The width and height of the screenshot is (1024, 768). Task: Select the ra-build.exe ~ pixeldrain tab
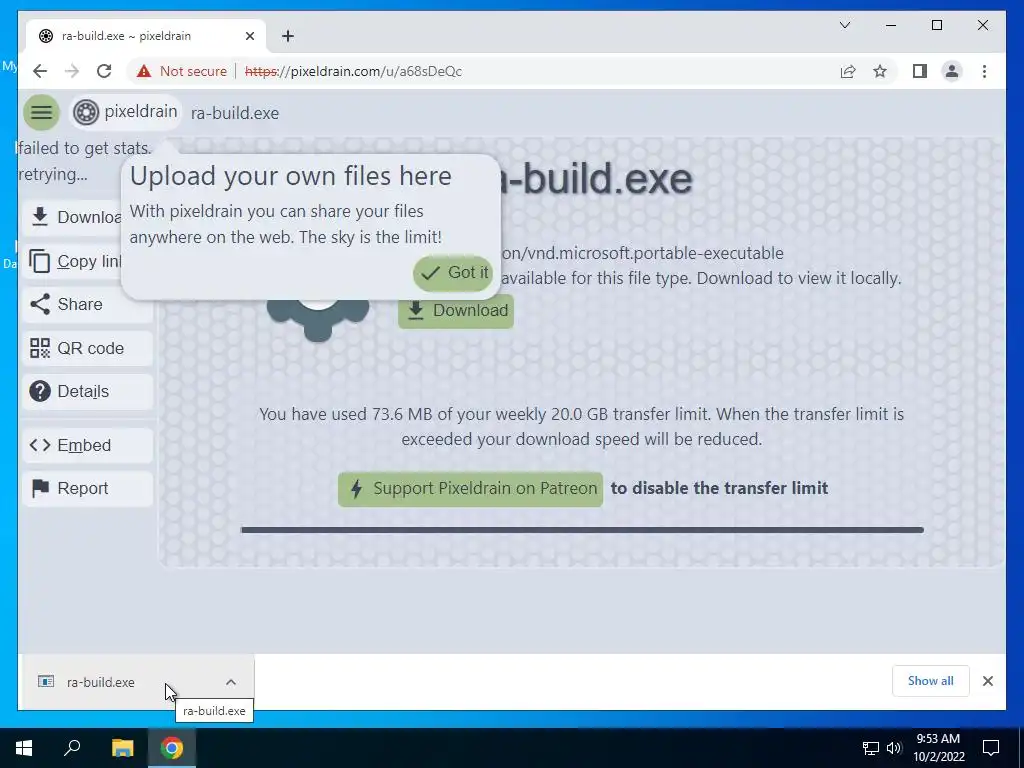coord(146,36)
